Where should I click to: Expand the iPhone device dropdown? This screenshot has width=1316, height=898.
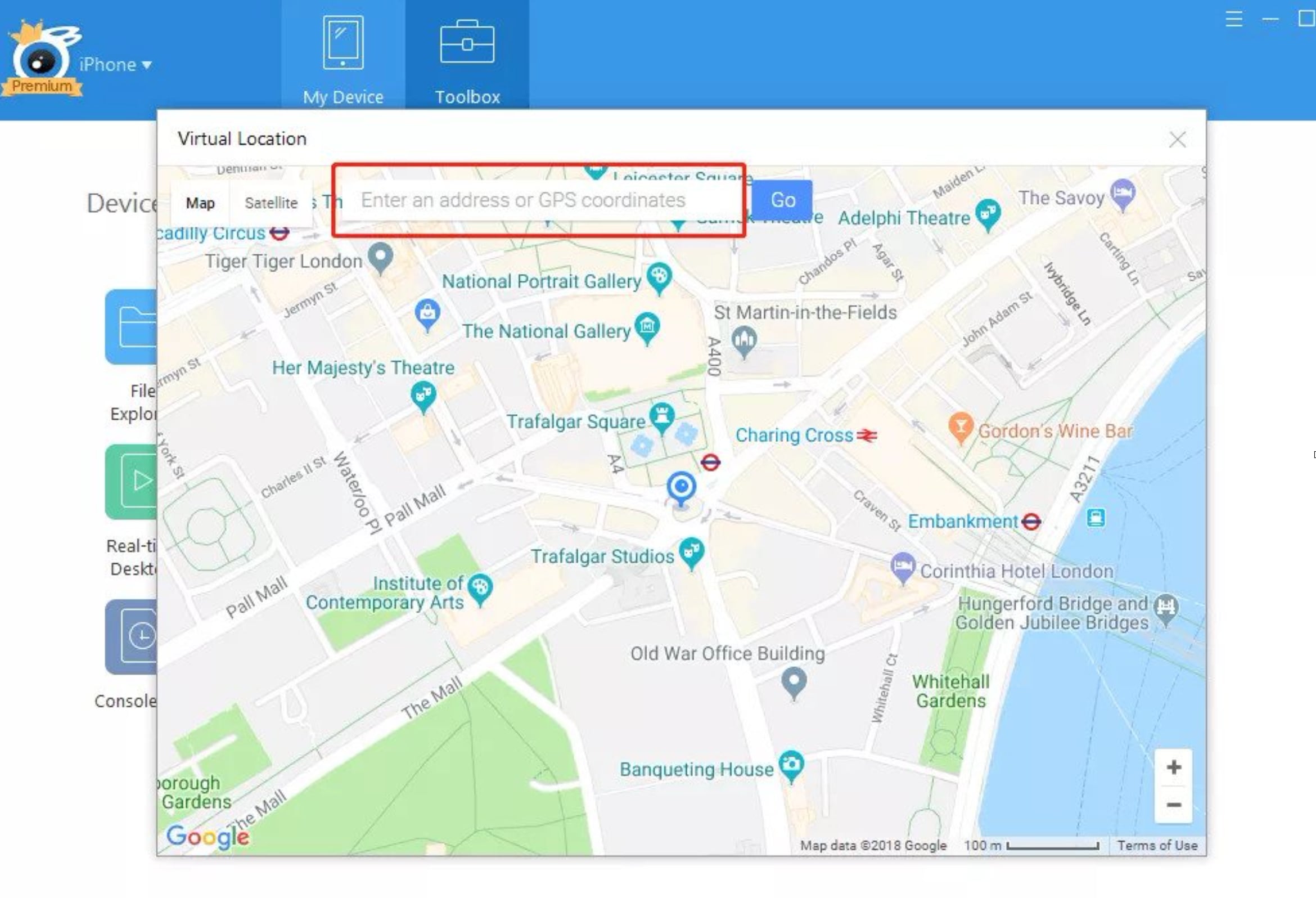pos(115,65)
